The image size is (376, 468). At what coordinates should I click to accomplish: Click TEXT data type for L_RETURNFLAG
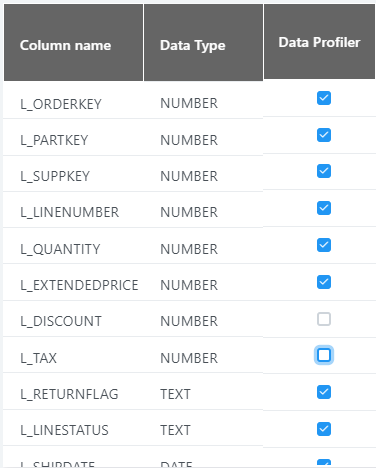175,394
